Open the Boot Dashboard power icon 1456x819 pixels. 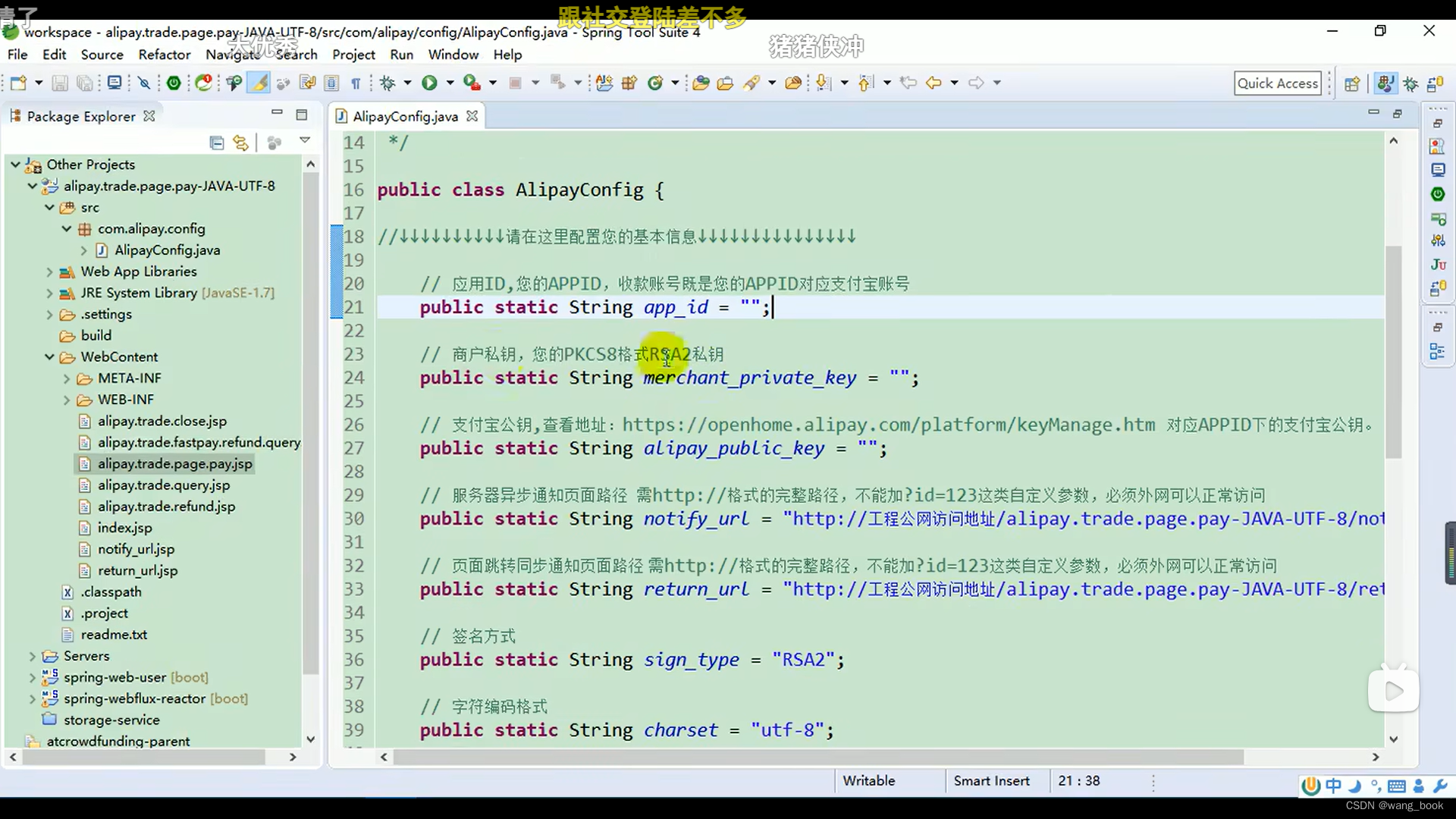[x=174, y=83]
